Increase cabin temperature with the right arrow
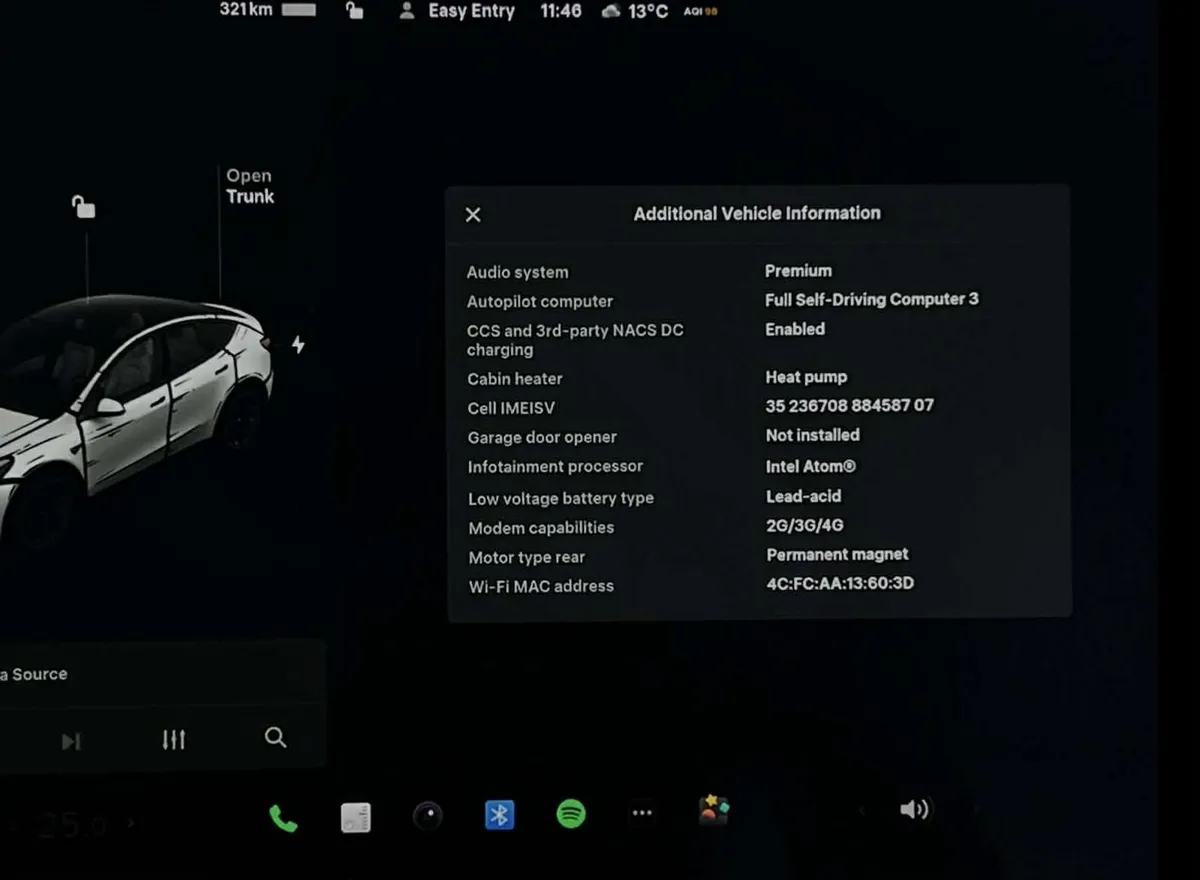This screenshot has height=880, width=1200. 131,824
